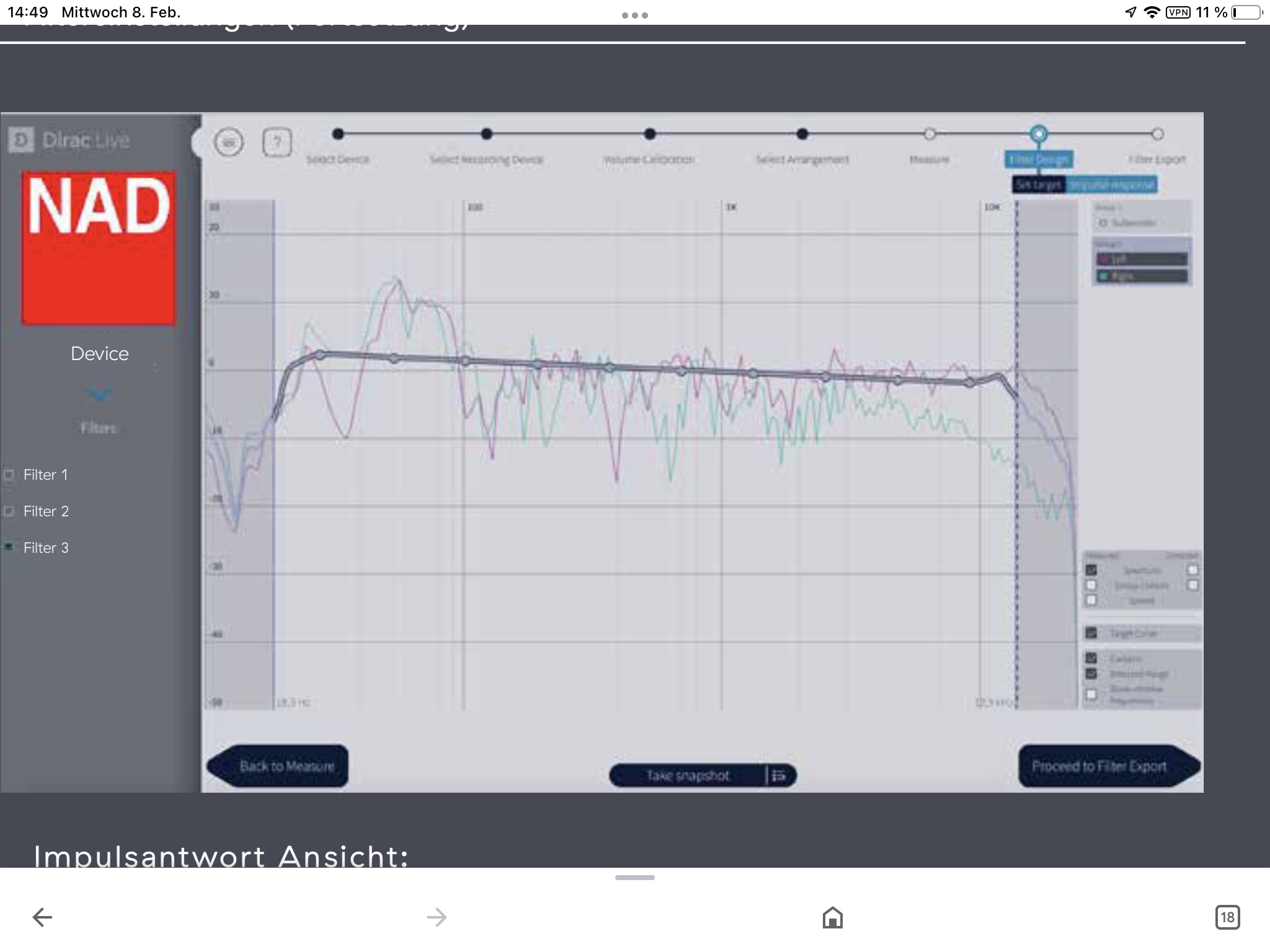Image resolution: width=1270 pixels, height=952 pixels.
Task: Tap the three-dot multitasking menu
Action: click(635, 15)
